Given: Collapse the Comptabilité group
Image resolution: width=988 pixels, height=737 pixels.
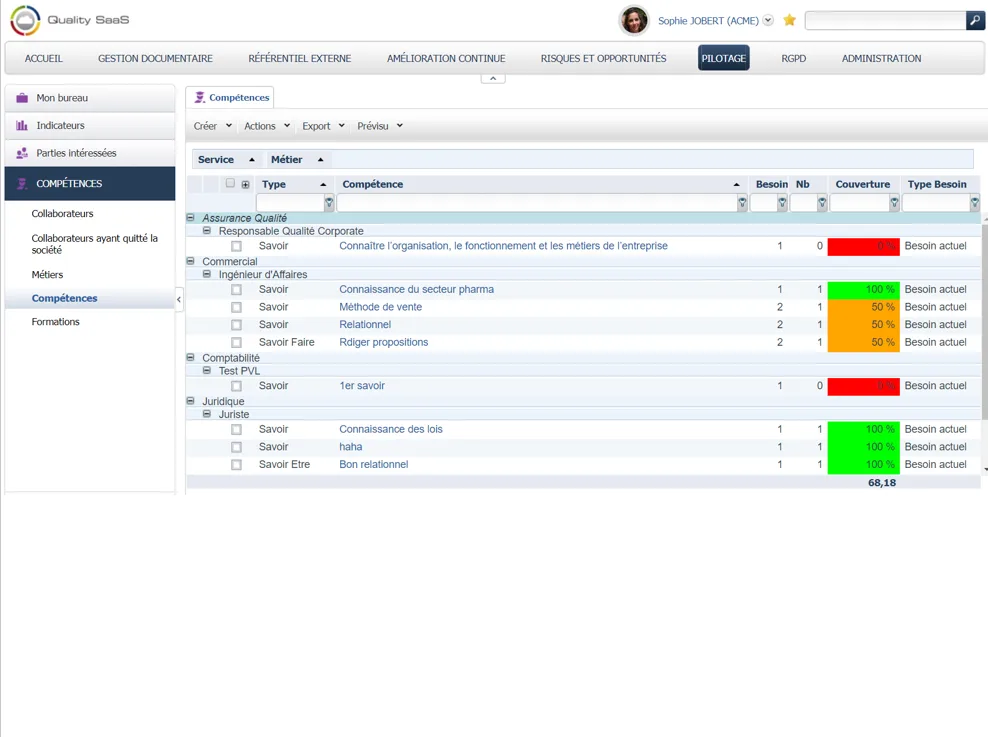Looking at the screenshot, I should (190, 357).
